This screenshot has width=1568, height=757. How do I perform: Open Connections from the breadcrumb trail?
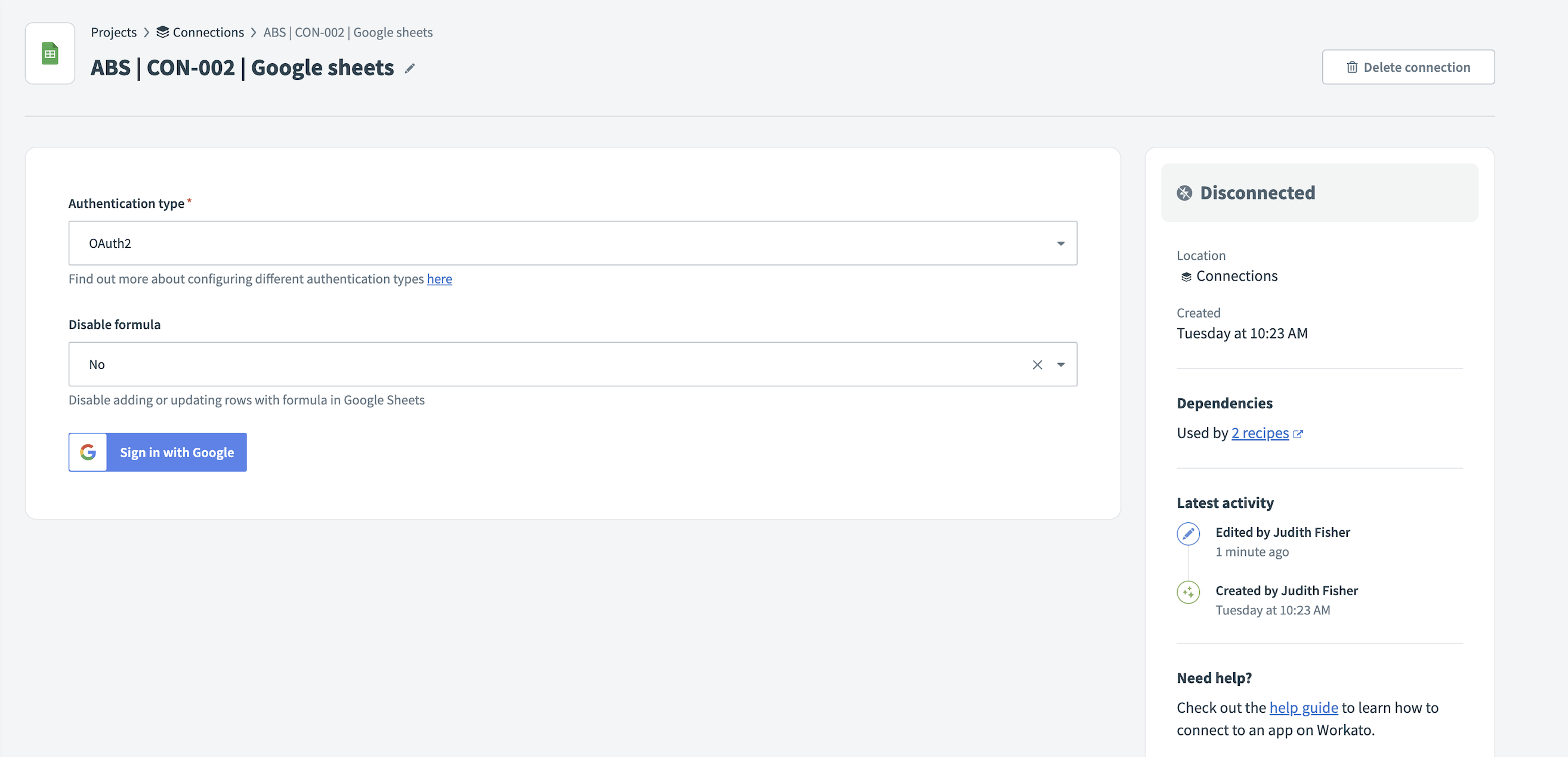tap(208, 32)
